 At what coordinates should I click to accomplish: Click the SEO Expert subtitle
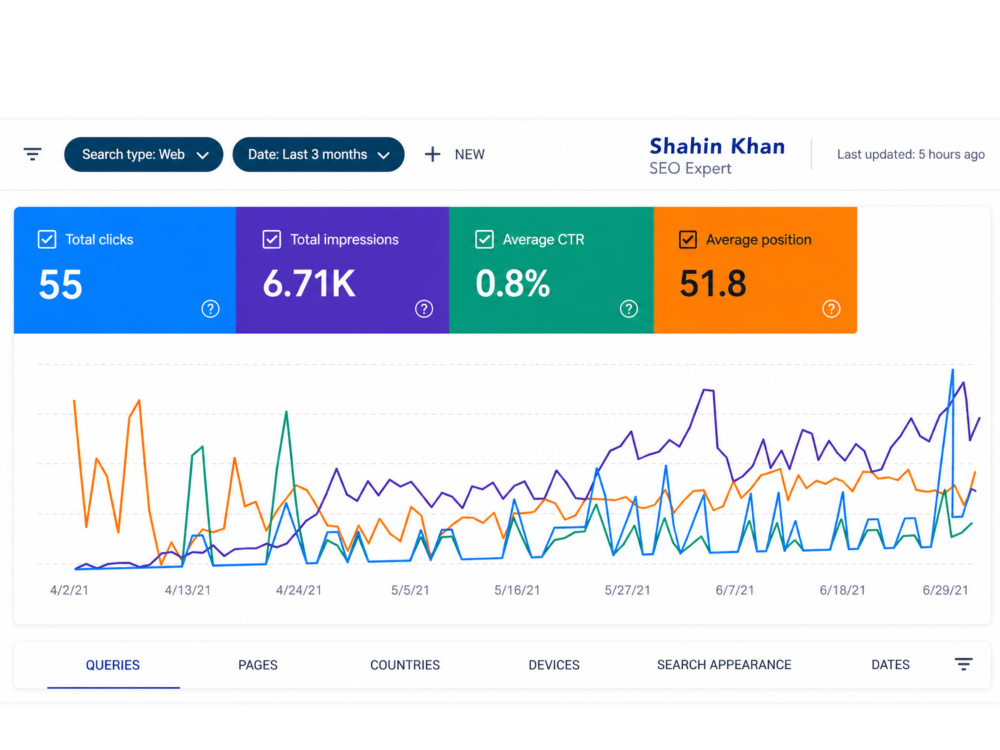[690, 168]
